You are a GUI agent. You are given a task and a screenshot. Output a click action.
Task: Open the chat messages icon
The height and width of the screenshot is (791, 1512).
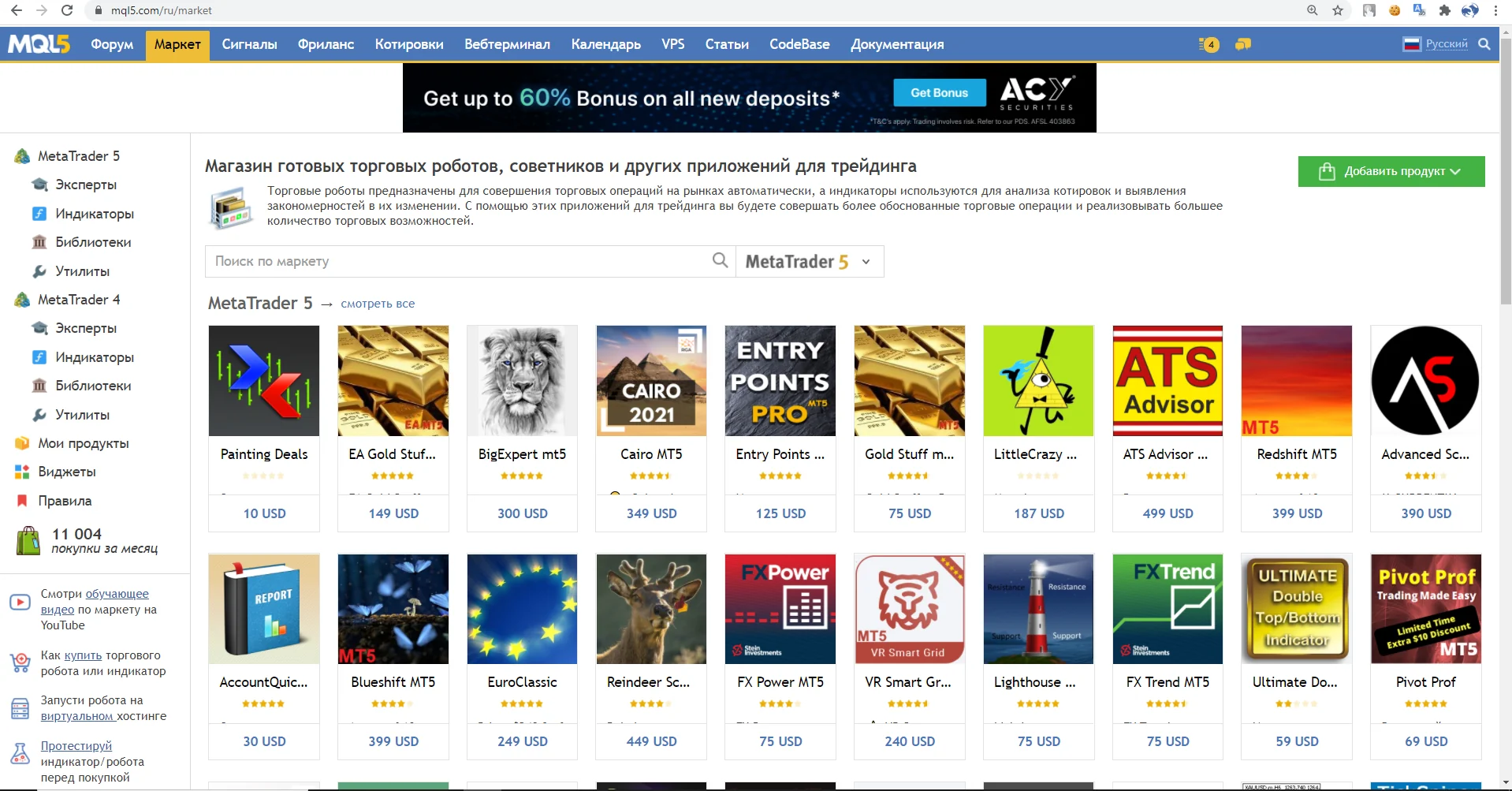pos(1243,44)
